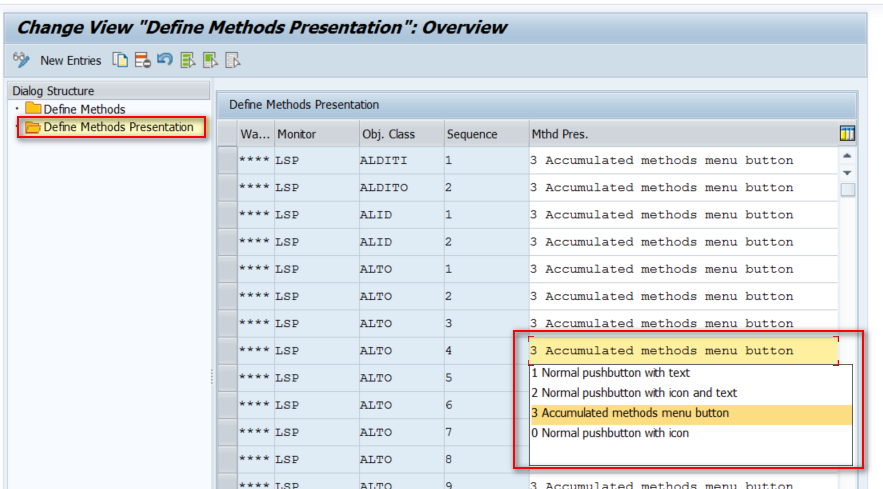The width and height of the screenshot is (883, 489).
Task: Click the Define Methods folder icon
Action: (33, 108)
